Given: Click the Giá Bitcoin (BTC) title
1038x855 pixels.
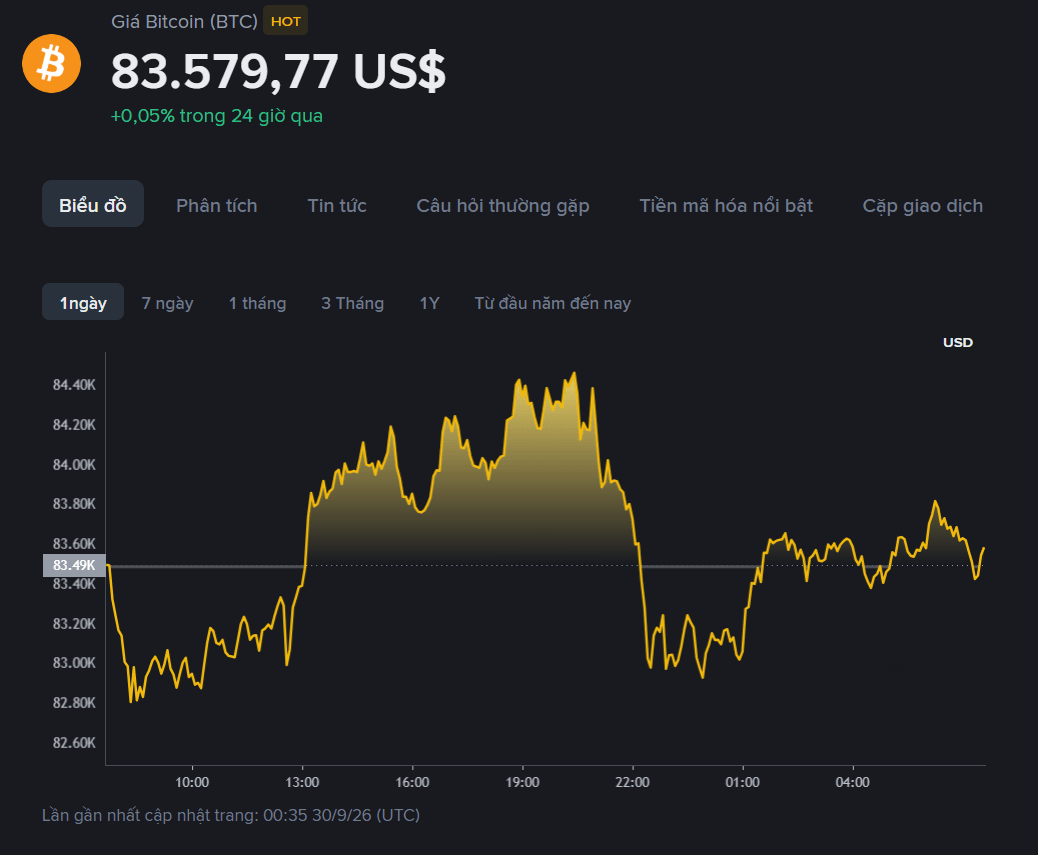Looking at the screenshot, I should [x=184, y=21].
